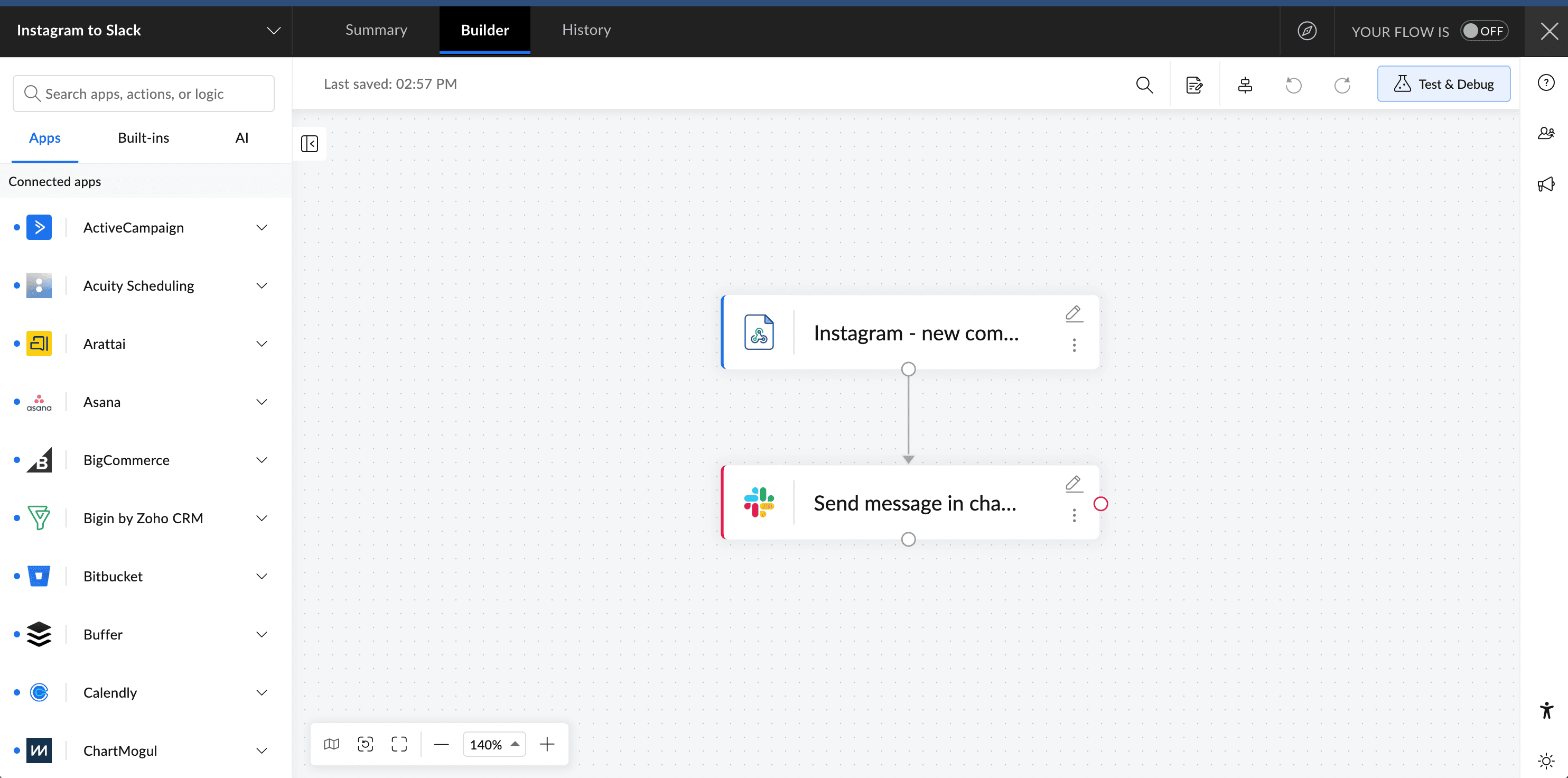Open the canvas search magnifier icon
This screenshot has width=1568, height=778.
pos(1144,85)
